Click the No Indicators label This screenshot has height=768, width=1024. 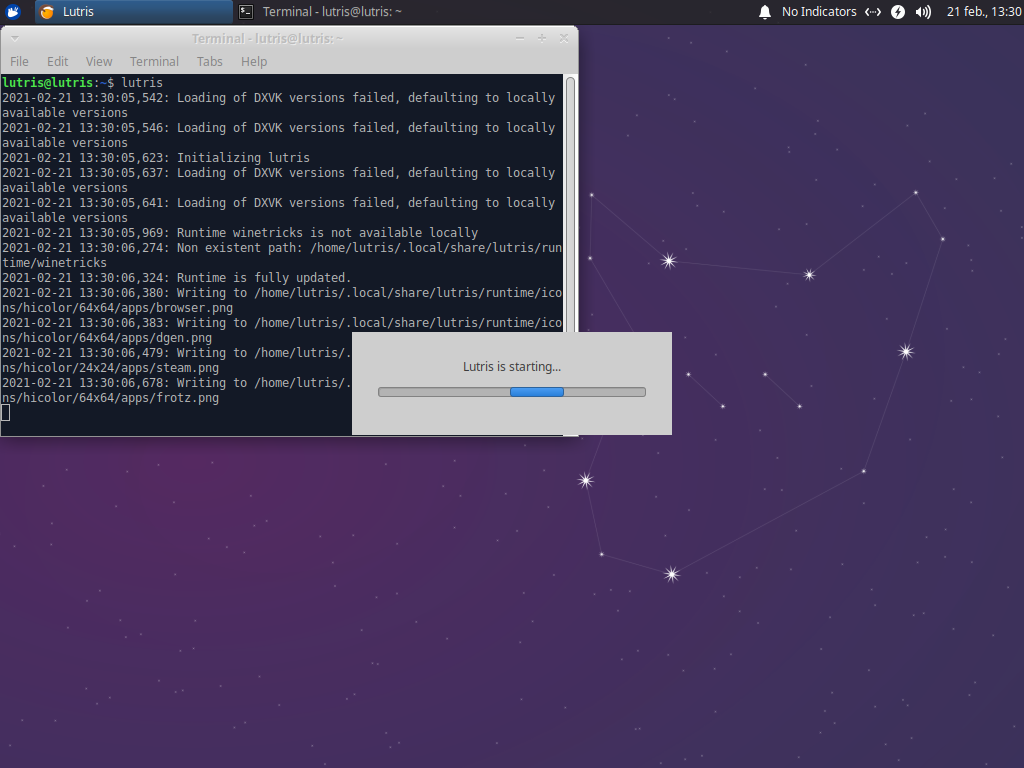click(x=817, y=12)
